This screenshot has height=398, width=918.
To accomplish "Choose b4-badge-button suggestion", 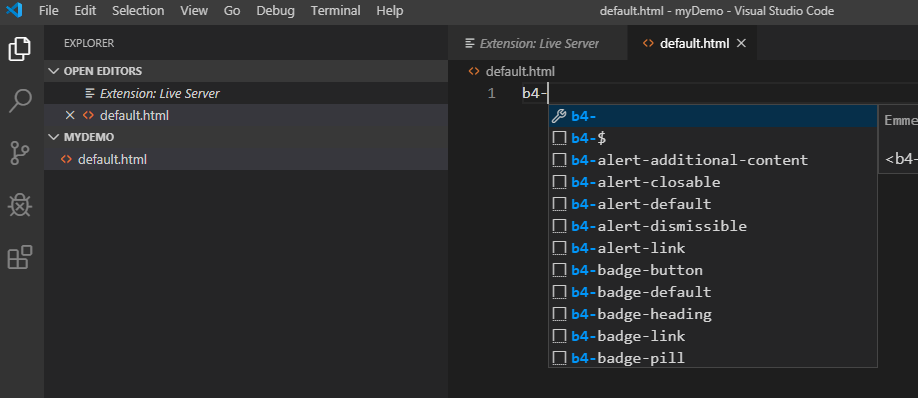I will pyautogui.click(x=713, y=270).
